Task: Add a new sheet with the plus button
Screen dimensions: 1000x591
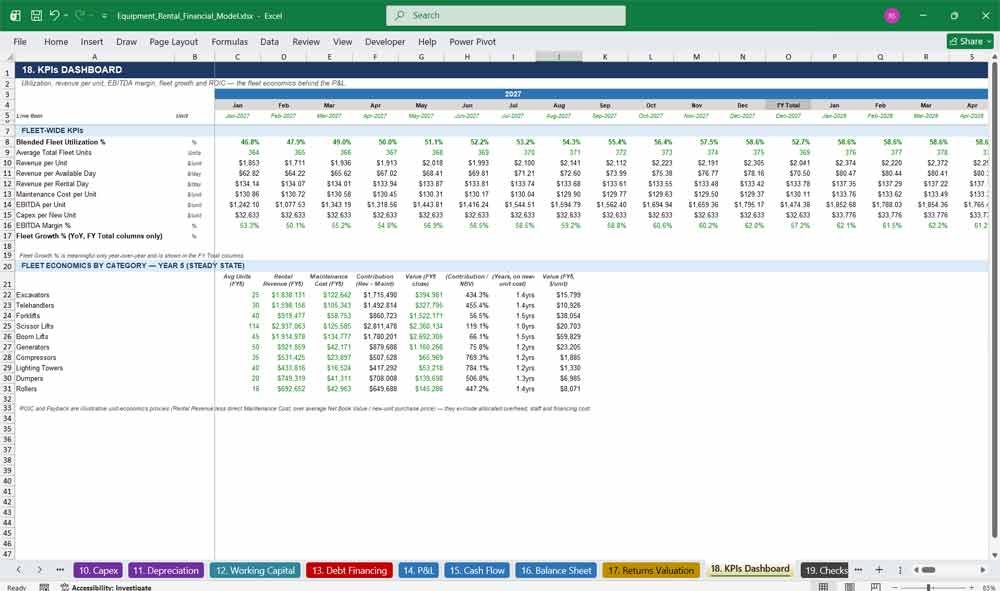Action: point(879,570)
